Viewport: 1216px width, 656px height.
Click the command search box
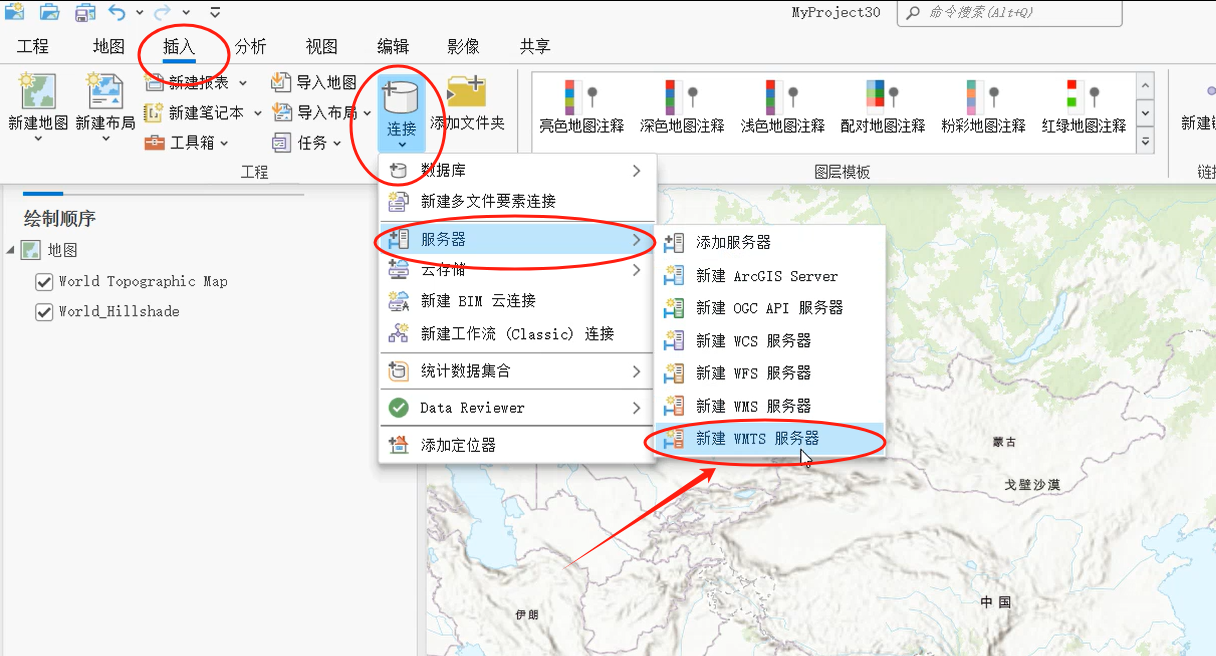tap(1010, 13)
